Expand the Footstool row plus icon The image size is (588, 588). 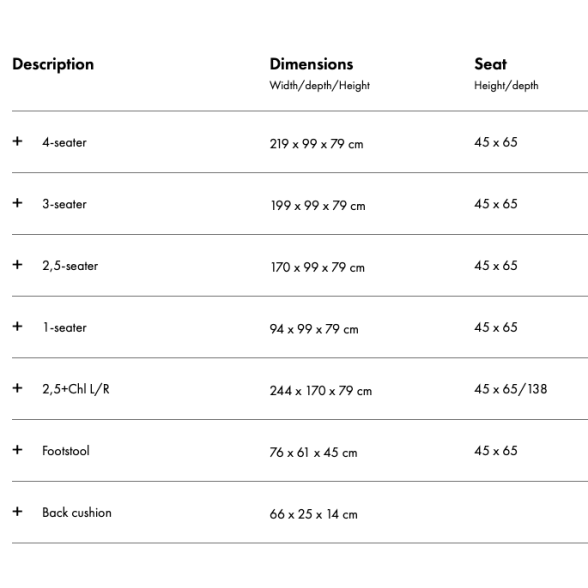click(x=17, y=450)
